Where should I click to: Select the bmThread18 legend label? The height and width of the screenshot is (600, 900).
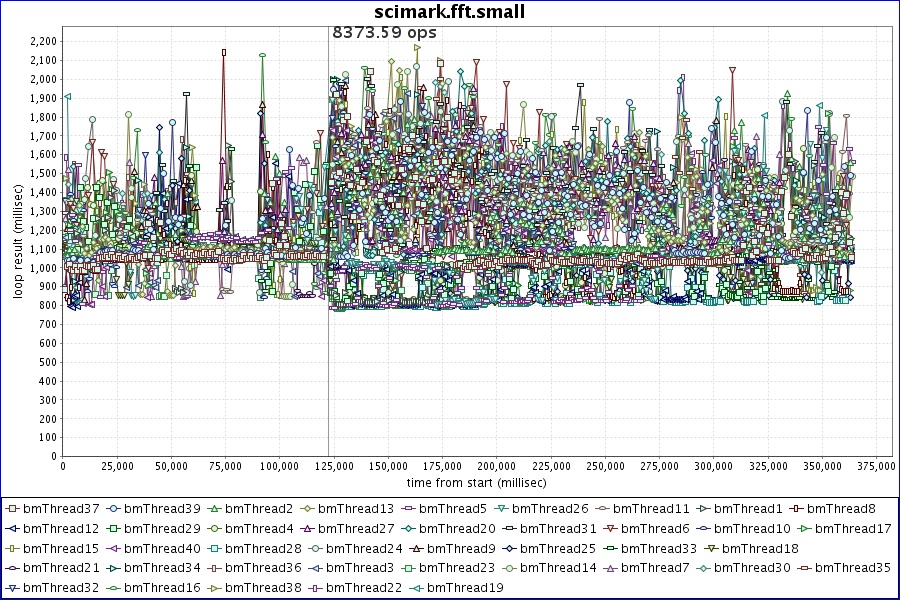coord(760,548)
